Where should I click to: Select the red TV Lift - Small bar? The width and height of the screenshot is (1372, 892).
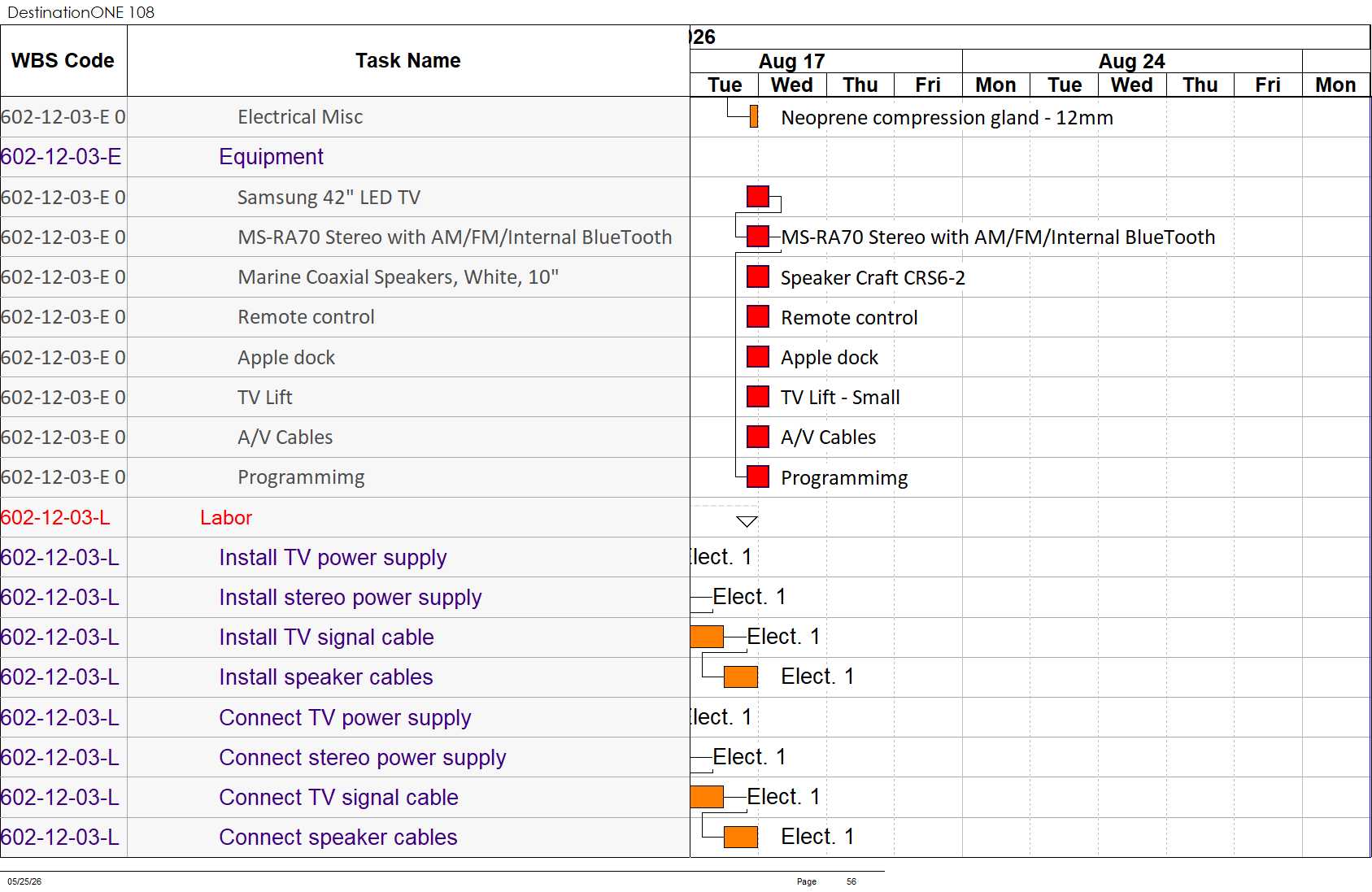pos(757,396)
